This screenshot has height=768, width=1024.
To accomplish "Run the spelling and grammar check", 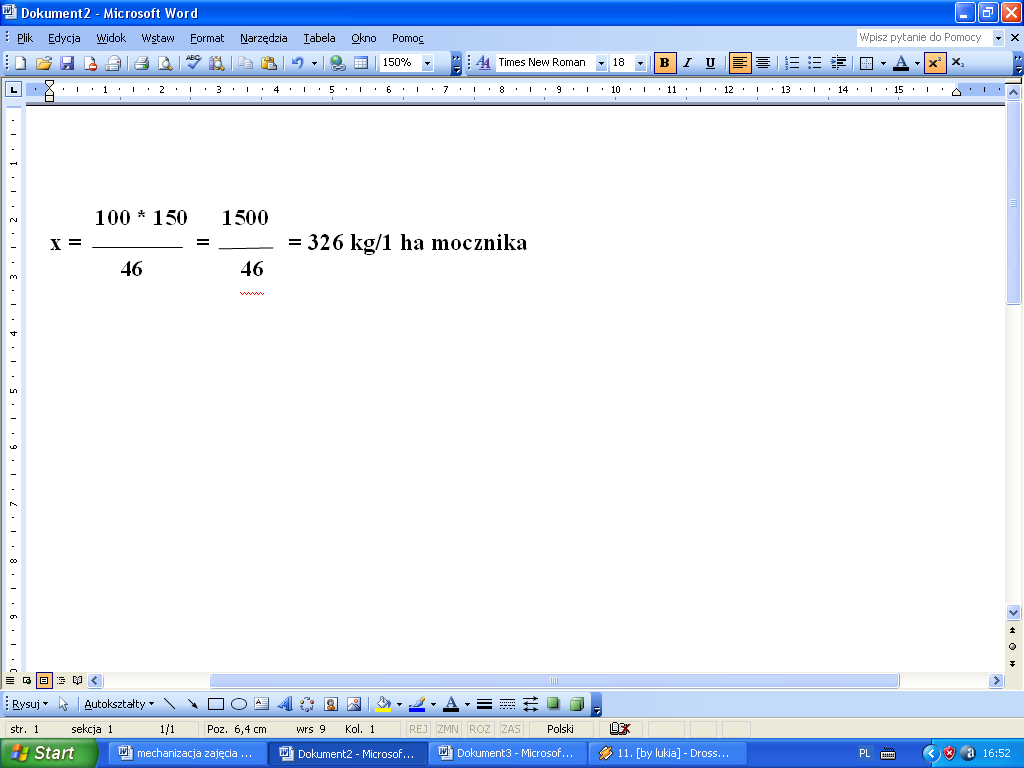I will pyautogui.click(x=194, y=63).
